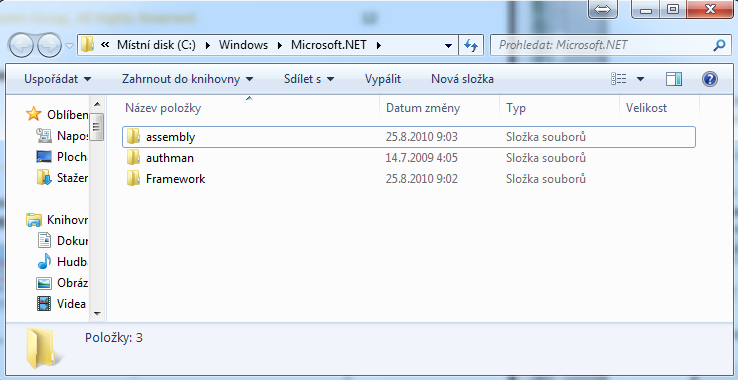Expand the arrow after Windows breadcrumb
The image size is (738, 380).
pos(280,45)
